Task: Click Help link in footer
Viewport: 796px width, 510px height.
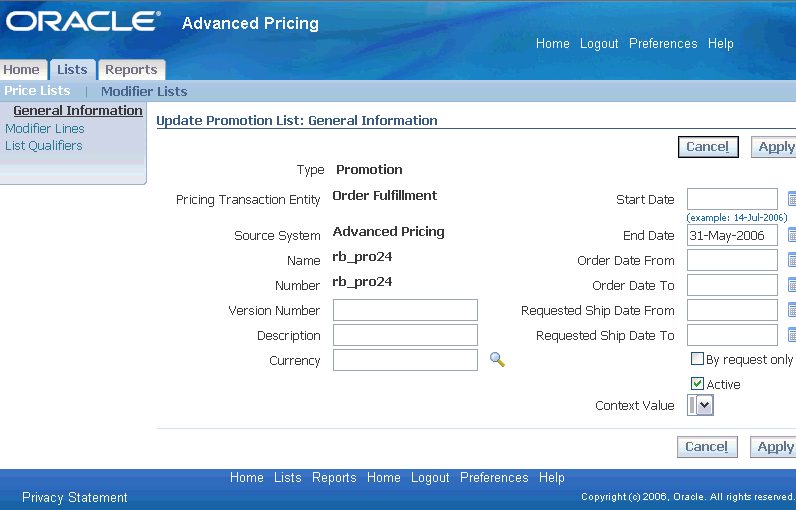Action: (x=552, y=478)
